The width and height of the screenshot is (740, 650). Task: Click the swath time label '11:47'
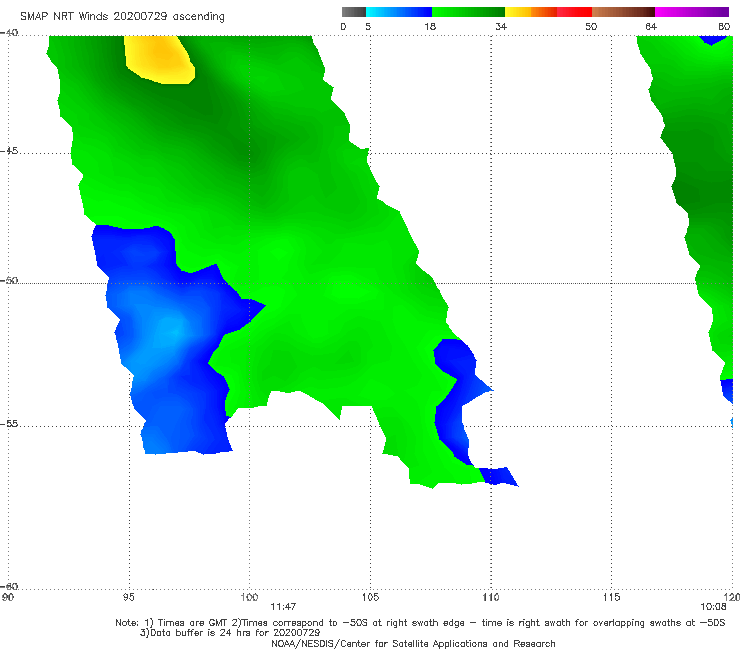tap(283, 607)
